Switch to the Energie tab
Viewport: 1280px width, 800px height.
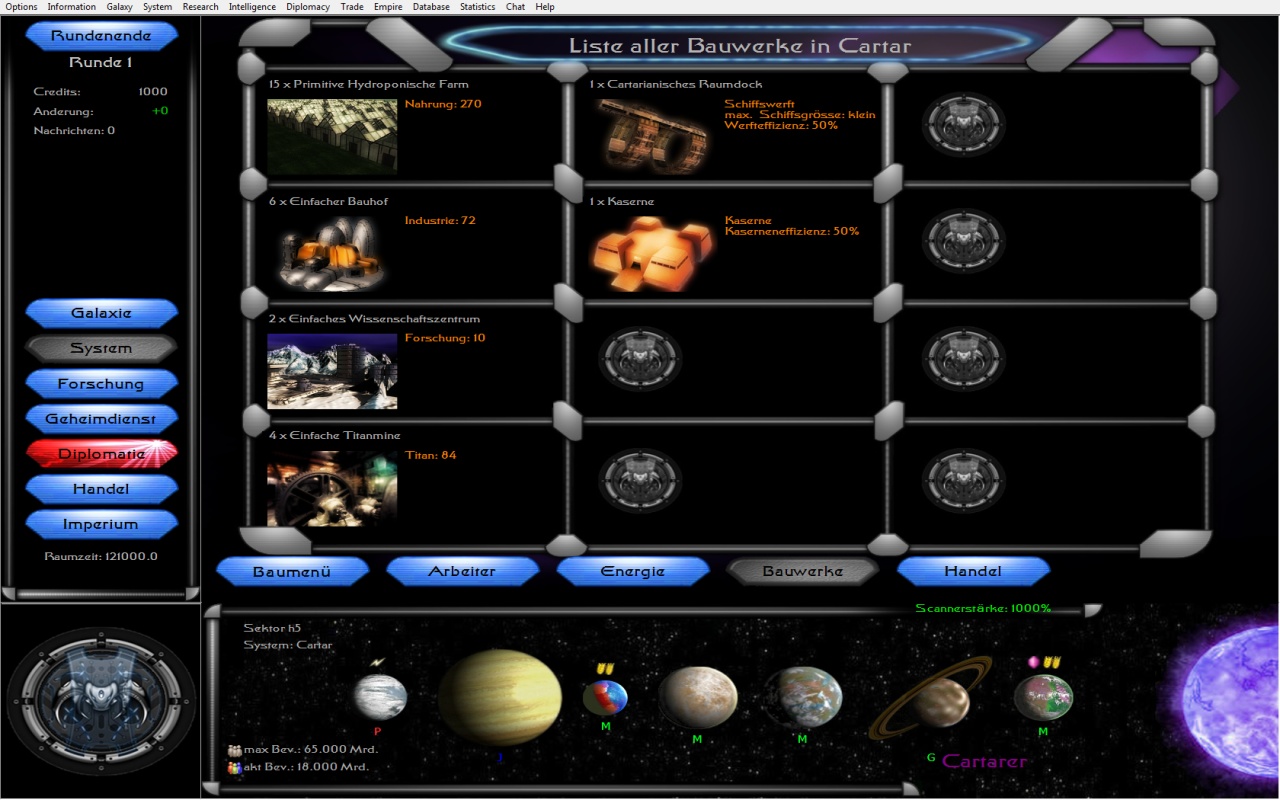pyautogui.click(x=632, y=571)
